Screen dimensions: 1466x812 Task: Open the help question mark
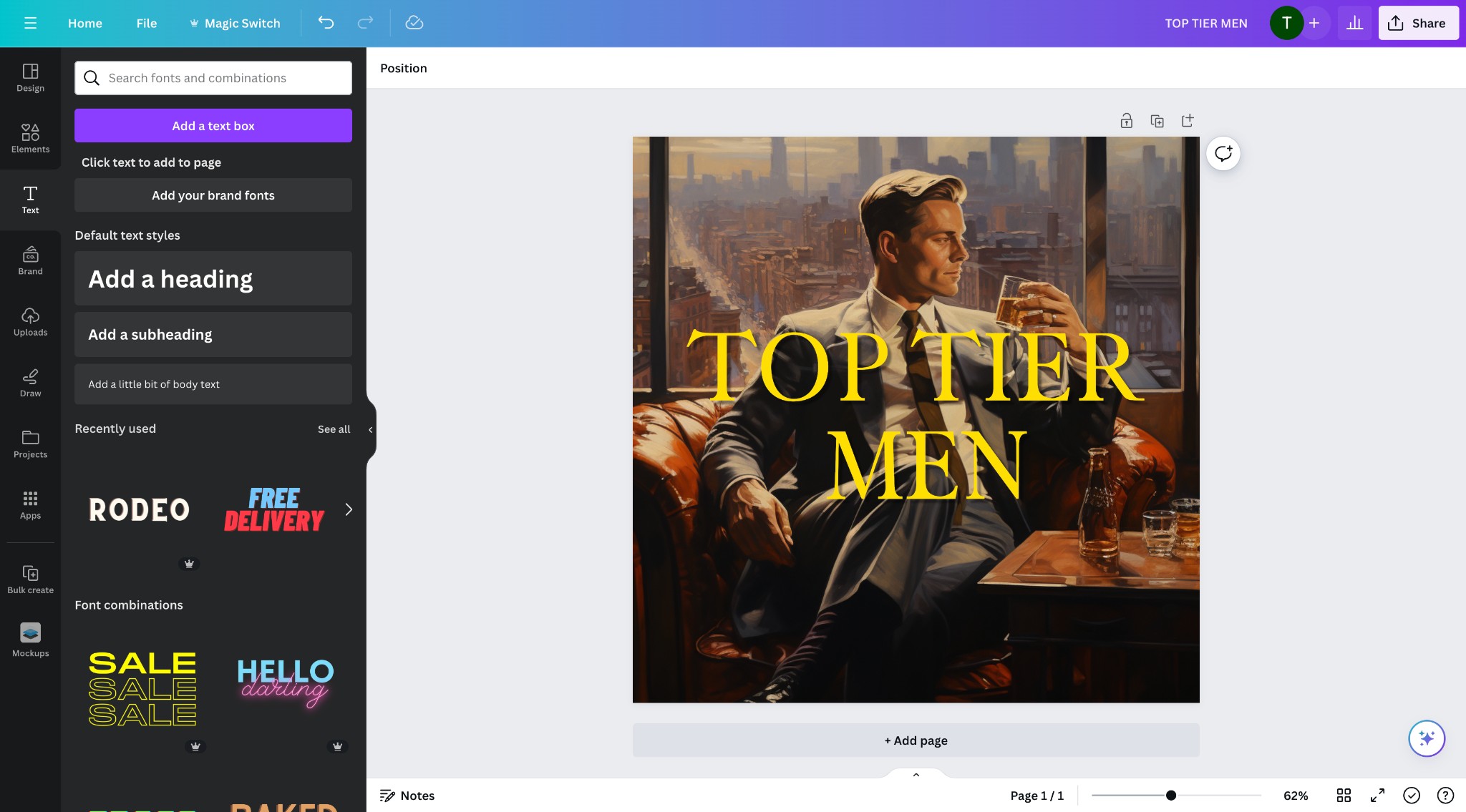click(x=1445, y=796)
